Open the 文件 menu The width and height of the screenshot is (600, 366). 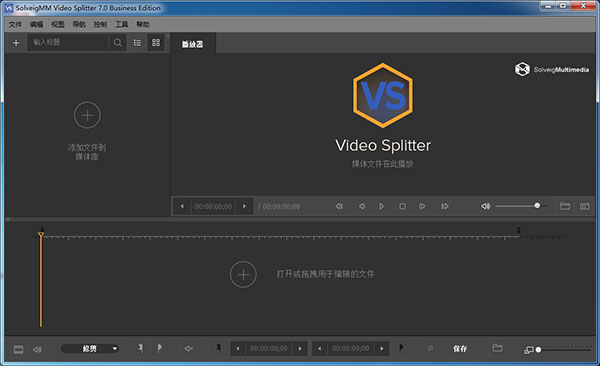pyautogui.click(x=15, y=25)
